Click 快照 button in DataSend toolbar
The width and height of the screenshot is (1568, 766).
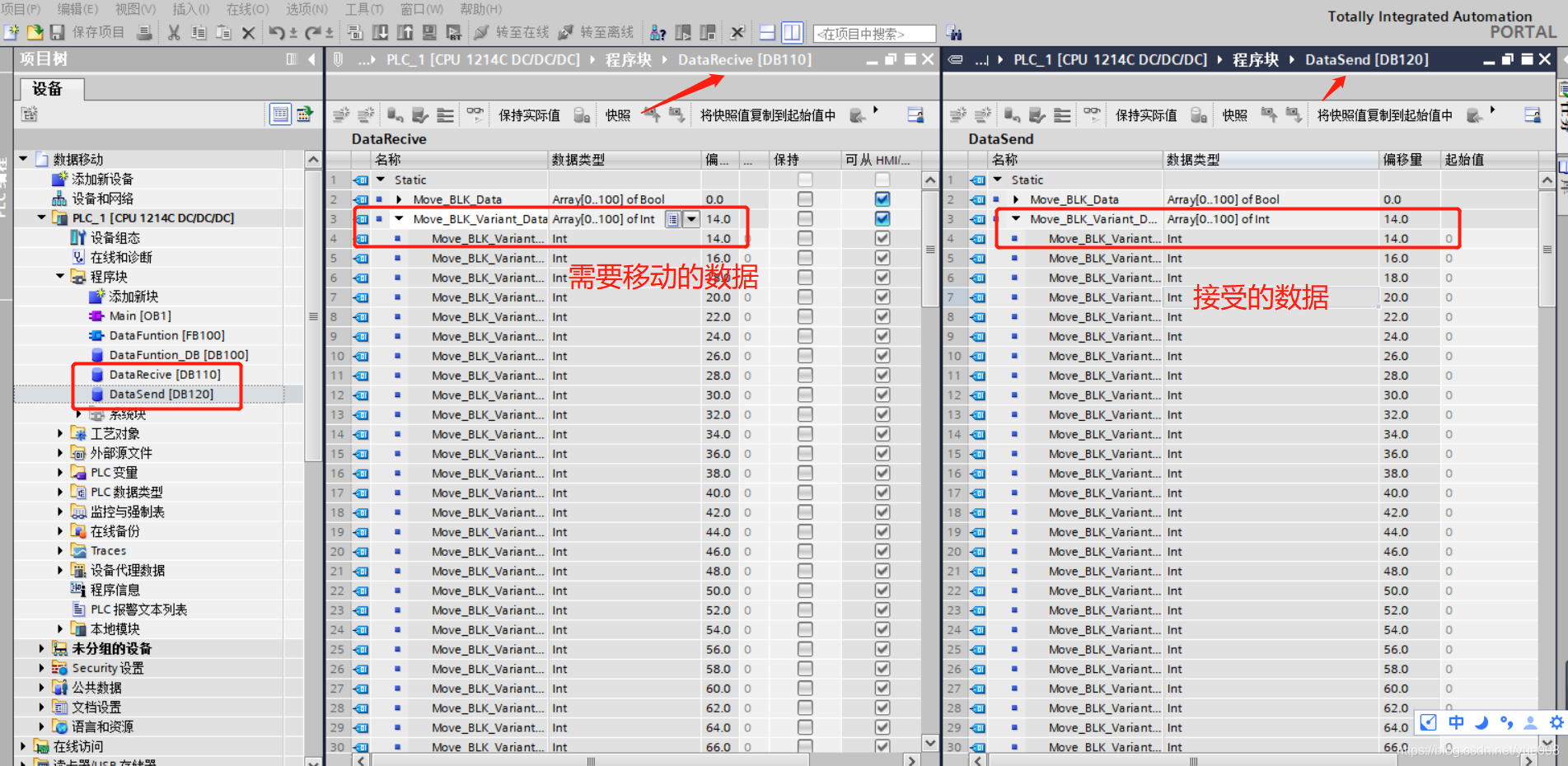pyautogui.click(x=1234, y=115)
